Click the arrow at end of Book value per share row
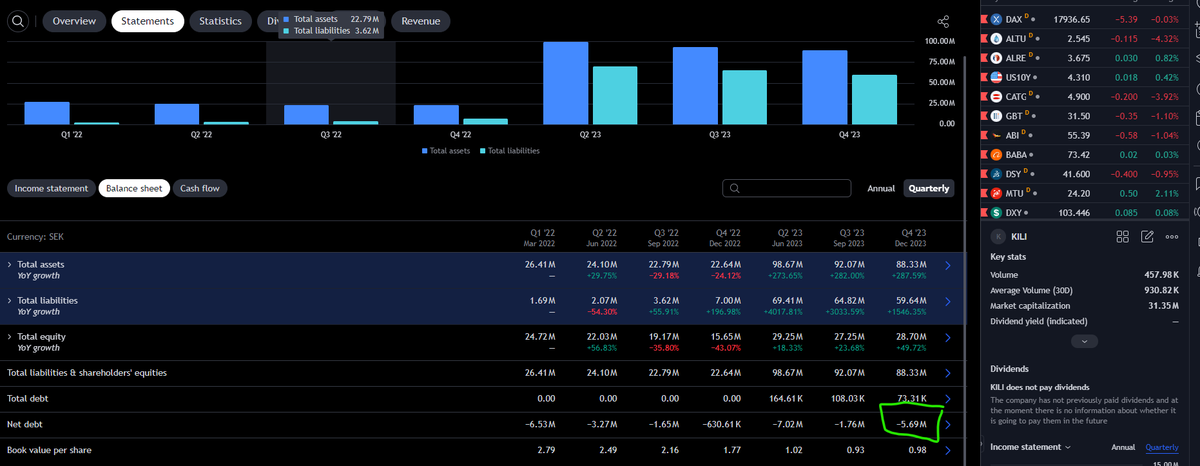This screenshot has height=466, width=1200. [x=948, y=451]
